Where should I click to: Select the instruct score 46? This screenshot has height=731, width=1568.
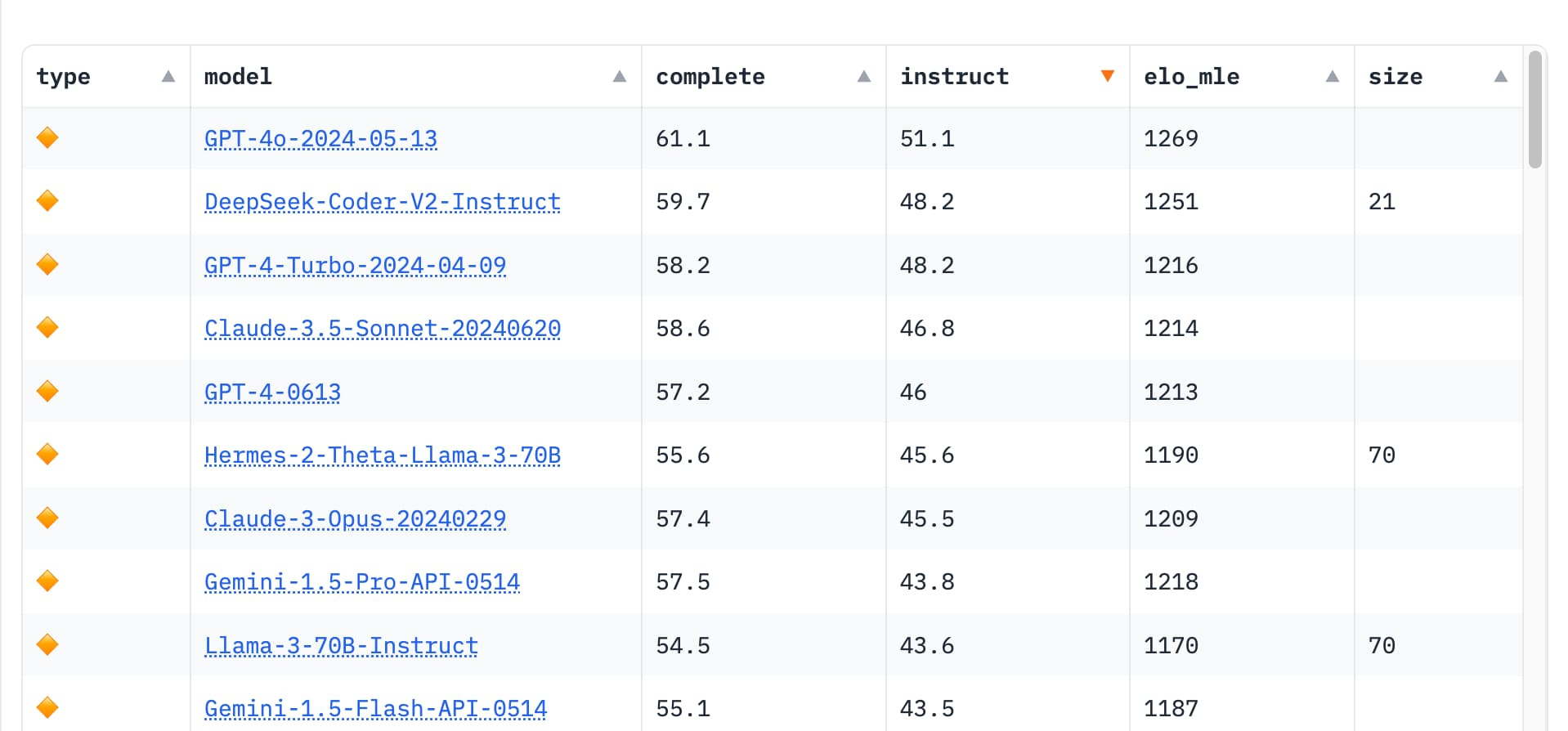pos(913,392)
